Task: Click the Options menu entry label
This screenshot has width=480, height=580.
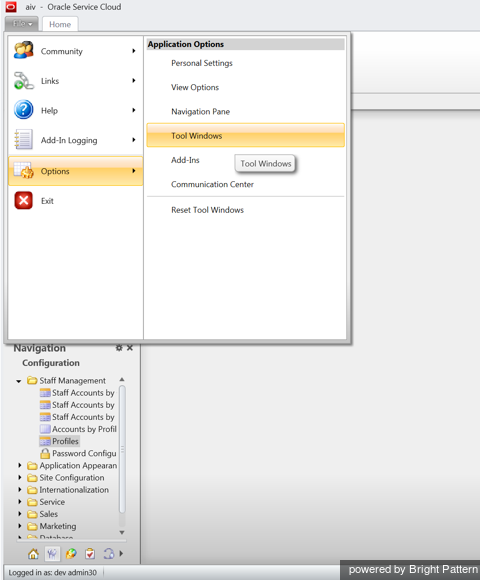Action: 55,171
